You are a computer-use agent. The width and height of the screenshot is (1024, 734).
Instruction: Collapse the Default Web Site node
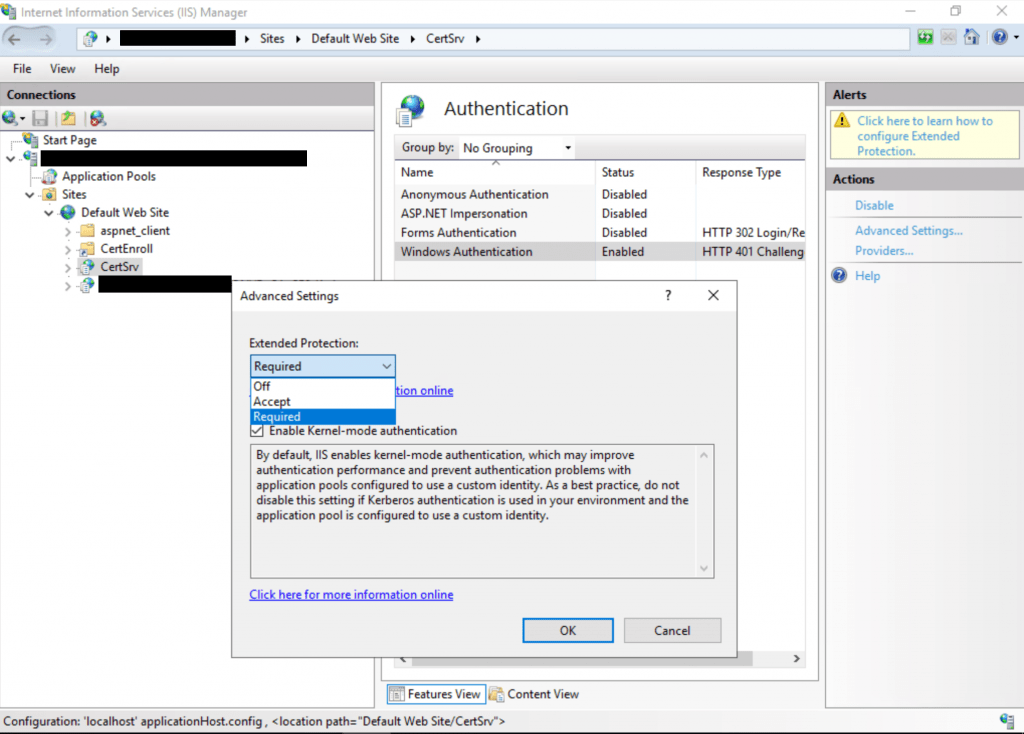(x=48, y=213)
